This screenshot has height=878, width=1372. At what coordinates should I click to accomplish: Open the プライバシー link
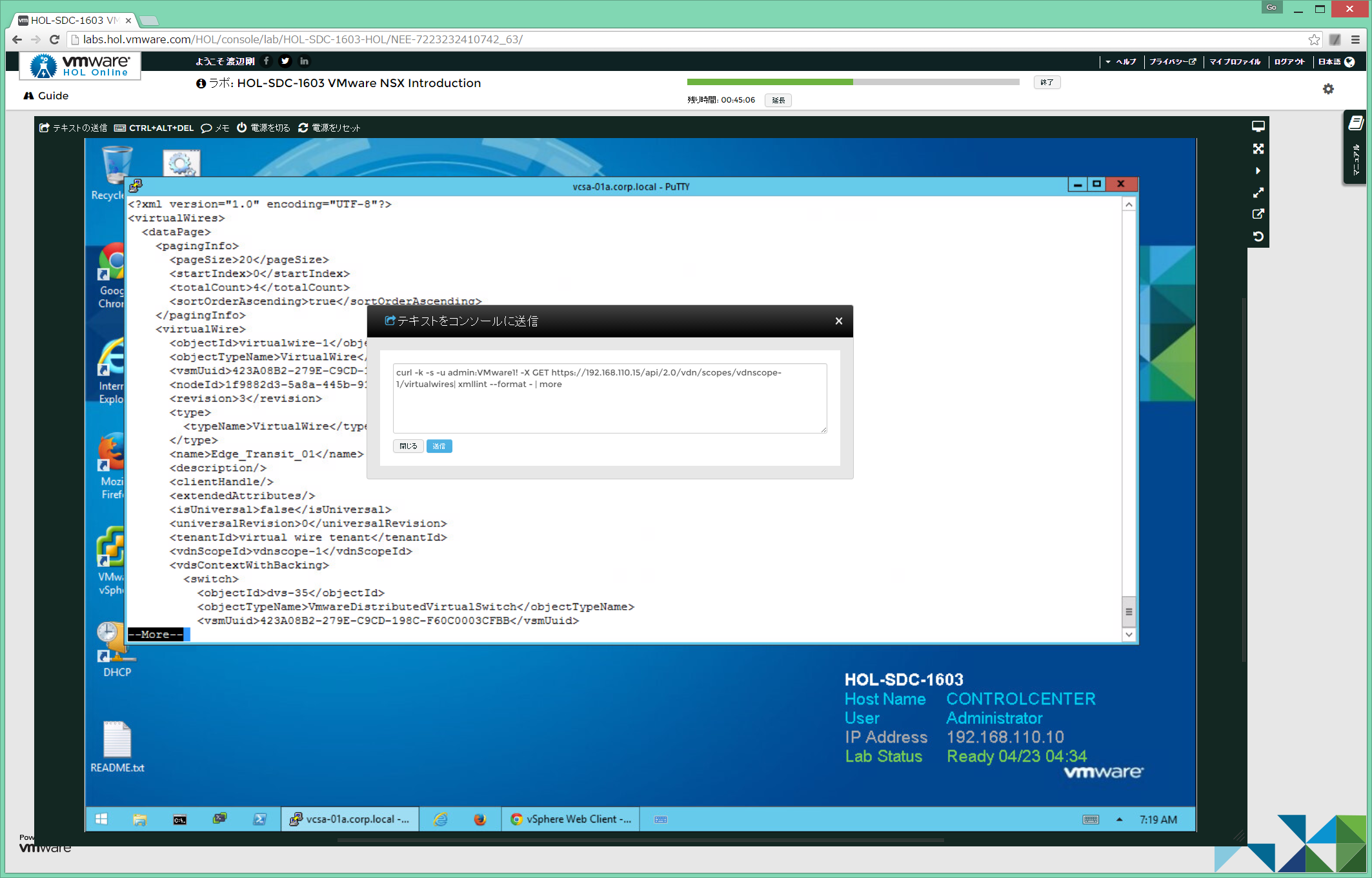coord(1173,62)
